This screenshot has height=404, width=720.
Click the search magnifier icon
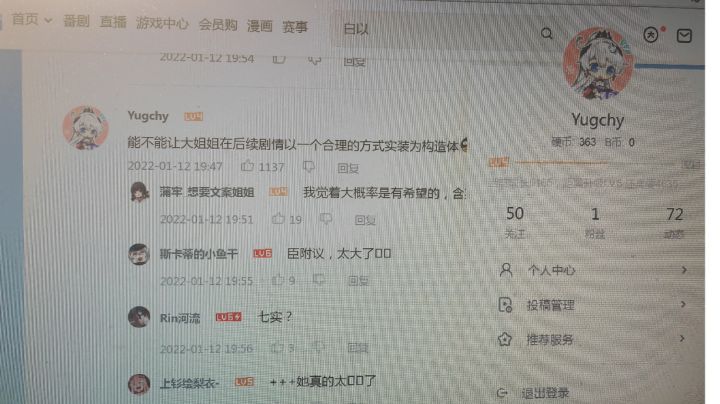tap(546, 34)
